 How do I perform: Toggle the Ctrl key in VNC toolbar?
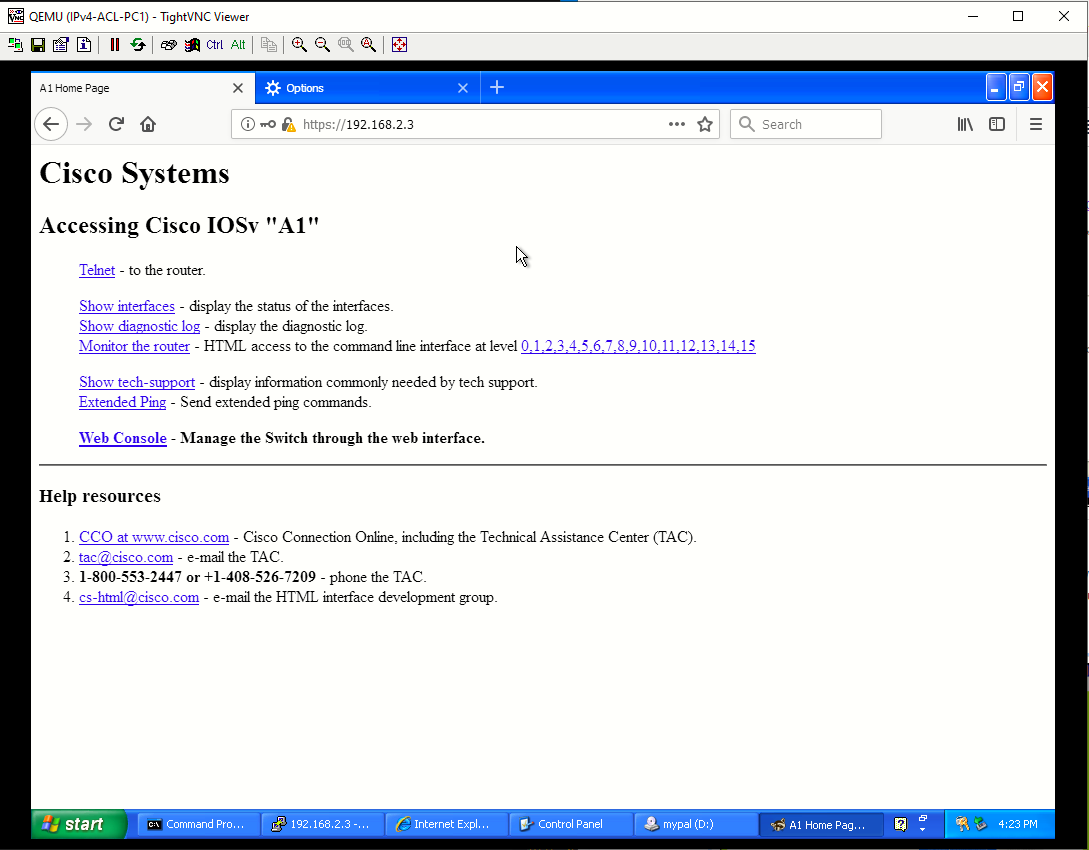(215, 45)
